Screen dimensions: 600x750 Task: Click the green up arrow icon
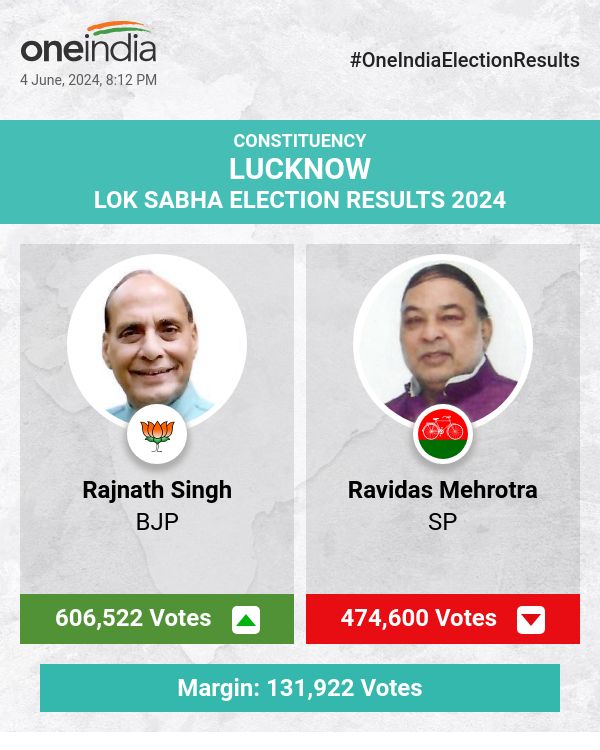[x=246, y=620]
